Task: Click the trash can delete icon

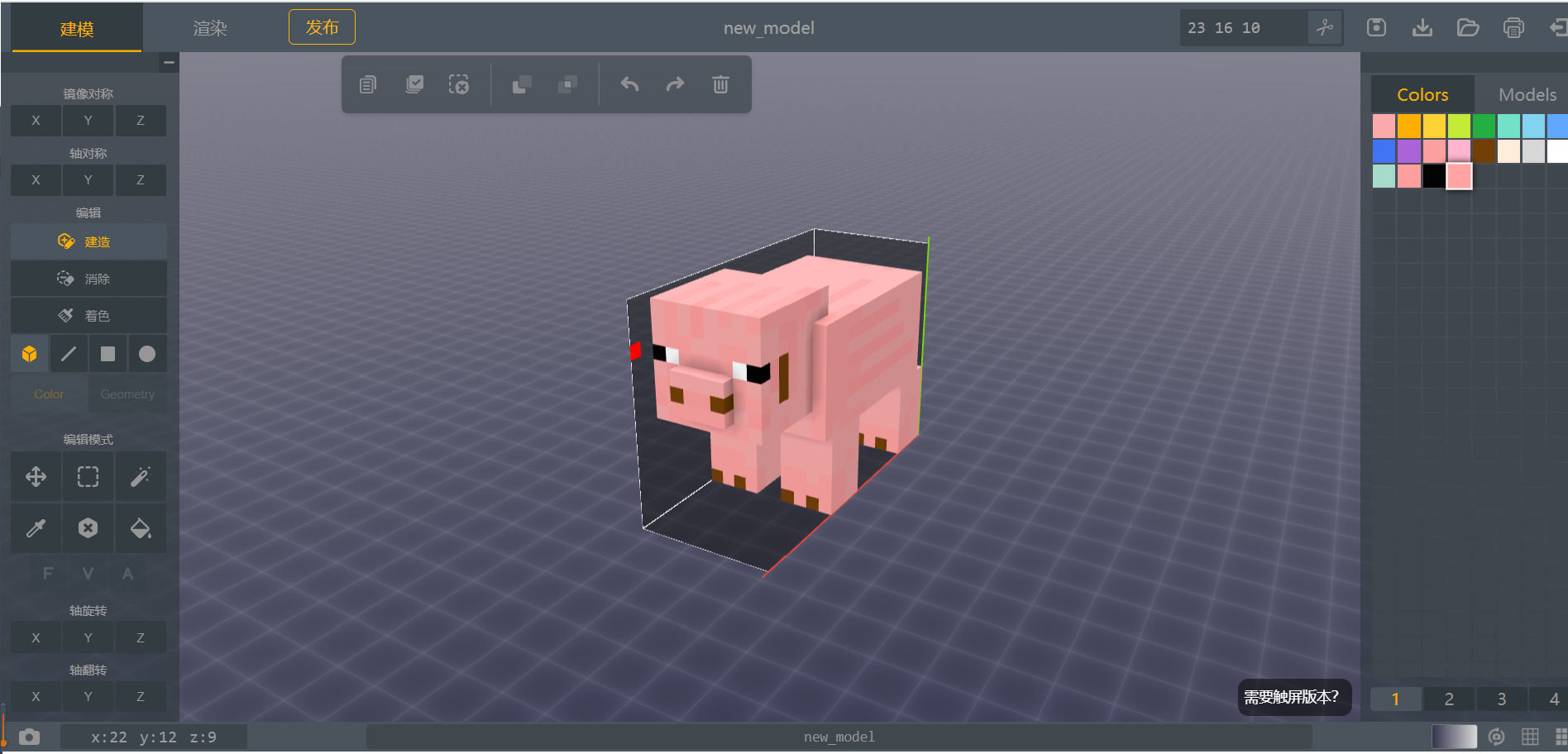Action: 721,84
